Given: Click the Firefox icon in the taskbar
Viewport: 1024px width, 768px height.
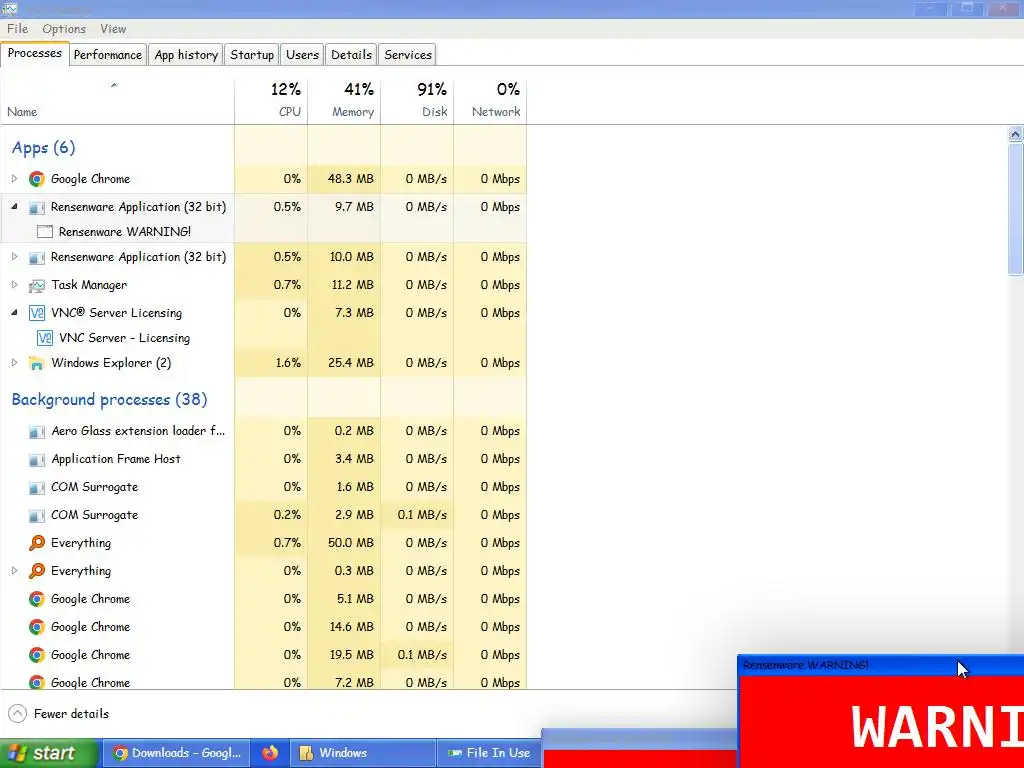Looking at the screenshot, I should [270, 753].
